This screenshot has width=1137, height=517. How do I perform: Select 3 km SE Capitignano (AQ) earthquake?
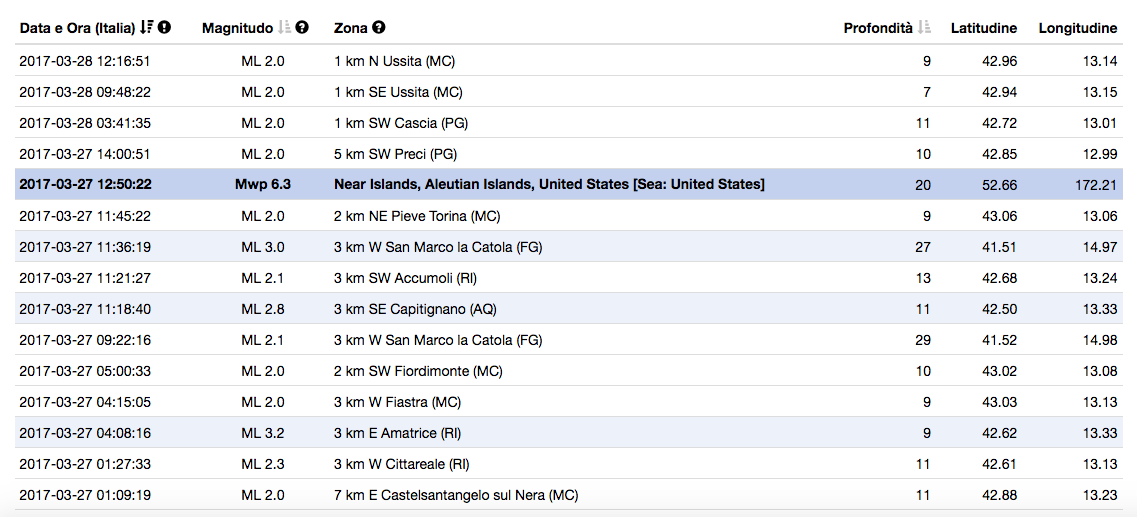pyautogui.click(x=568, y=309)
